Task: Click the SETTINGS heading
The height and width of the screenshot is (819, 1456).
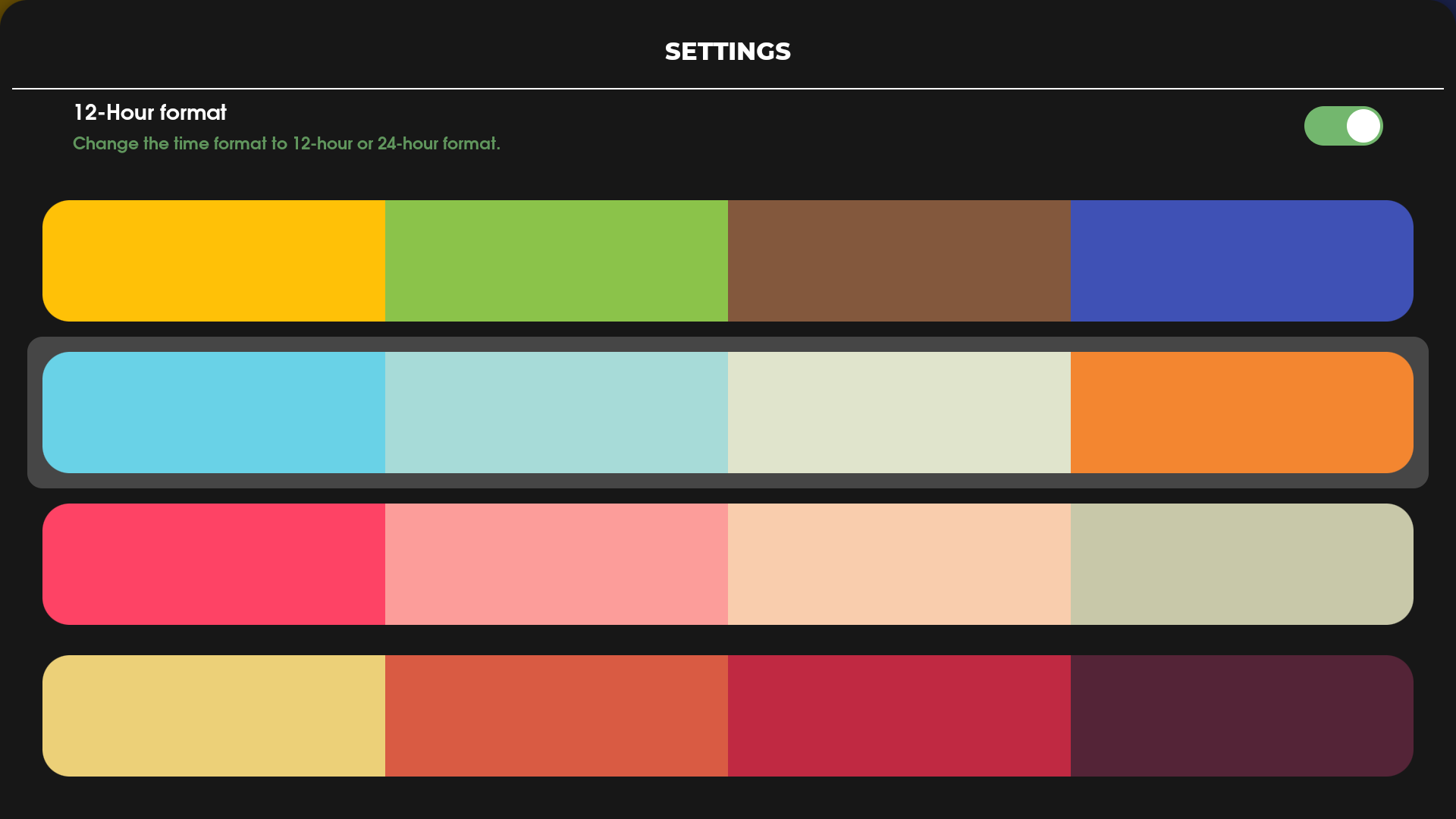Action: [728, 52]
